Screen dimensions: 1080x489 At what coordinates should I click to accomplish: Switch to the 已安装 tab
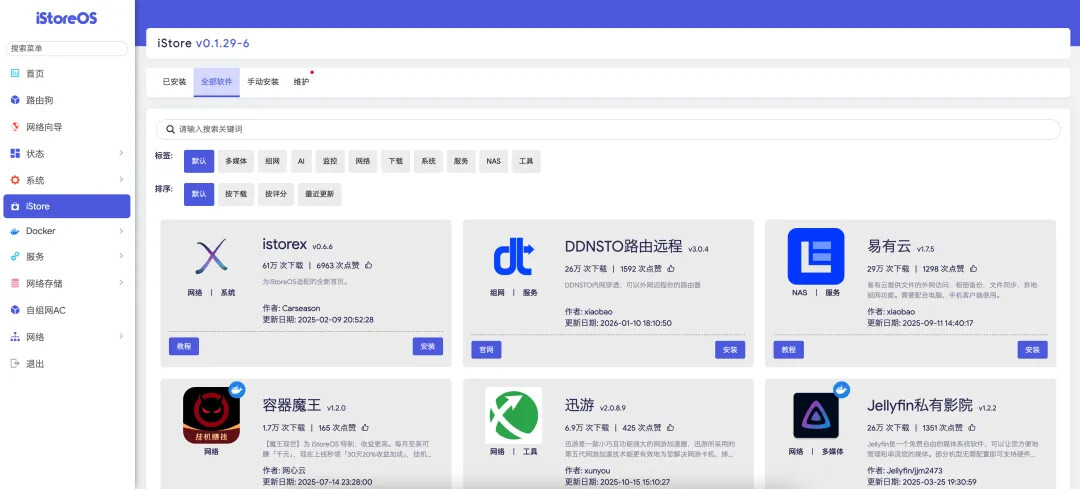pyautogui.click(x=174, y=82)
